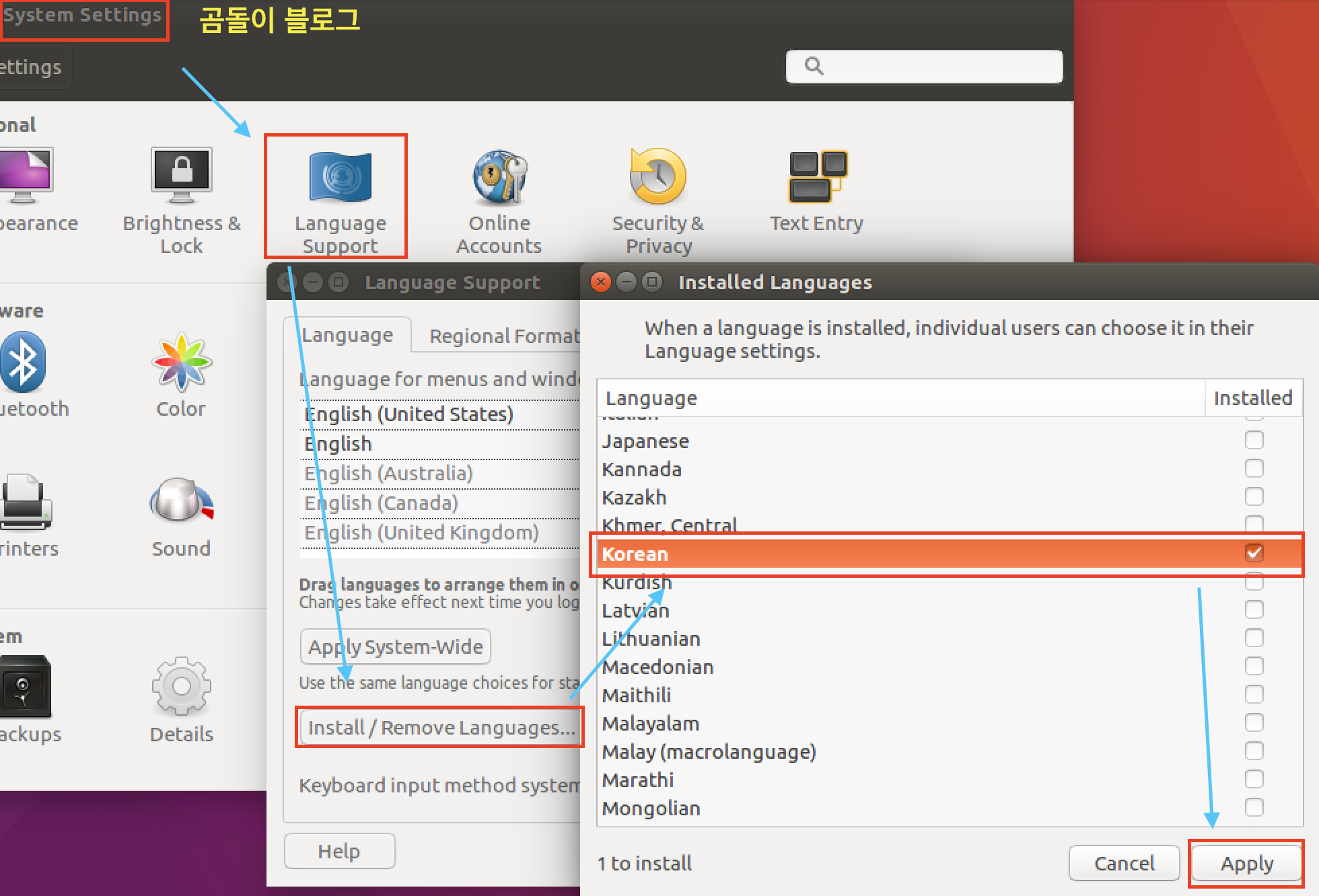Image resolution: width=1319 pixels, height=896 pixels.
Task: Select English (United States) in language list
Action: click(408, 414)
